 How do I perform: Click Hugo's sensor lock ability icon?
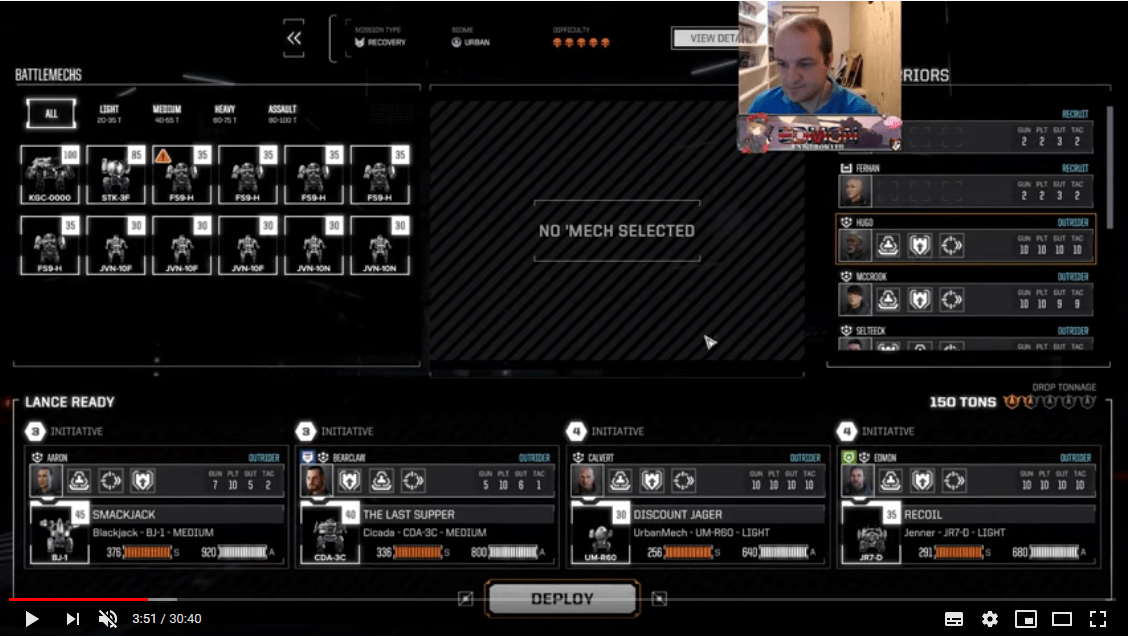(x=888, y=246)
